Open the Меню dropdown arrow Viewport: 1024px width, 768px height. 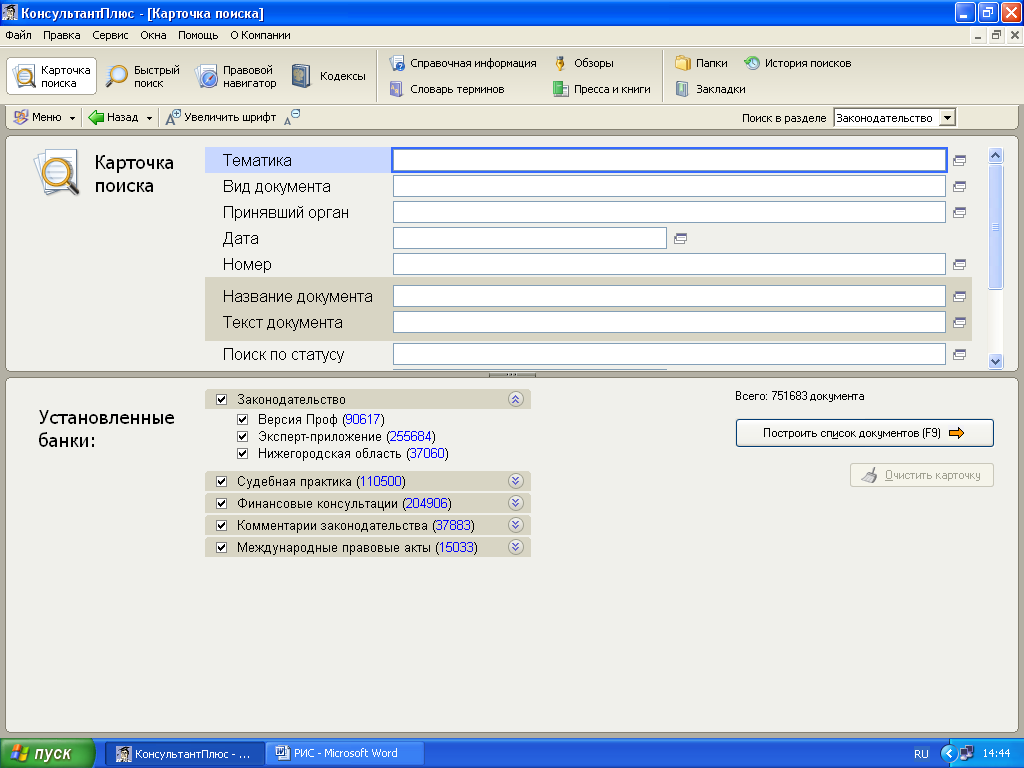72,118
